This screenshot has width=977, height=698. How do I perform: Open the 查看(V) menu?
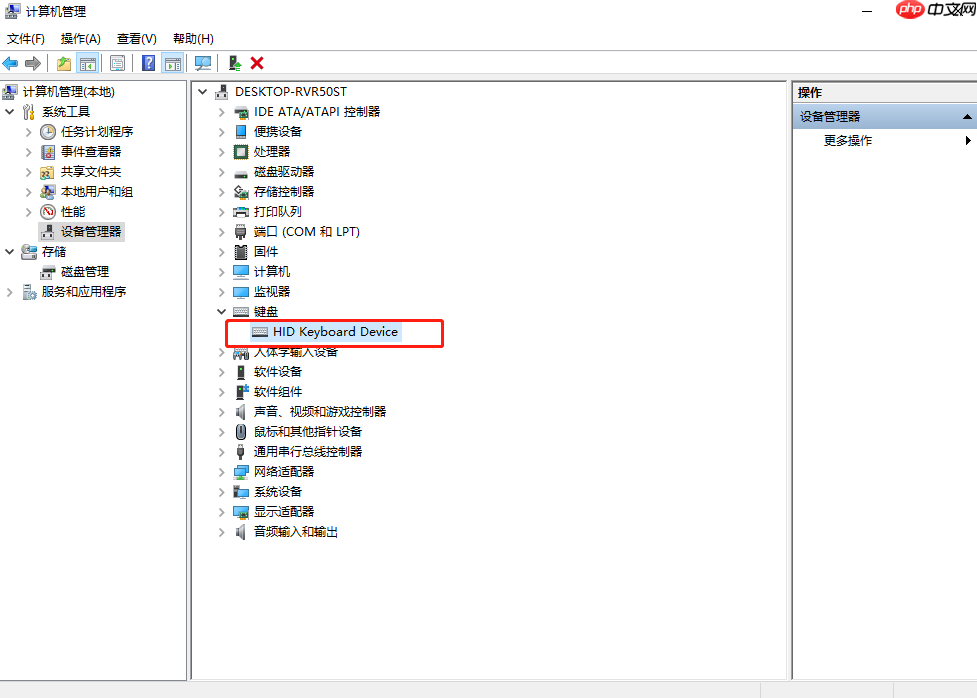[x=136, y=38]
